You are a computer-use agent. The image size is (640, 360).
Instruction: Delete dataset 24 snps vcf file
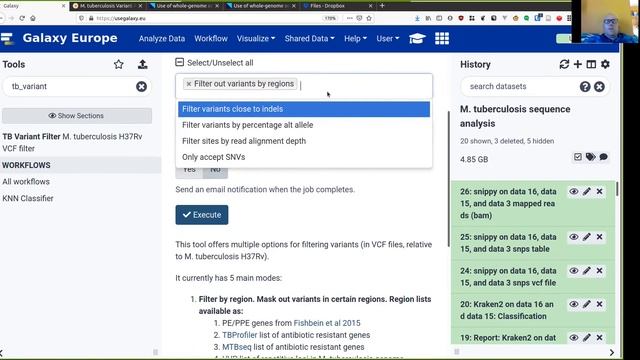[599, 271]
